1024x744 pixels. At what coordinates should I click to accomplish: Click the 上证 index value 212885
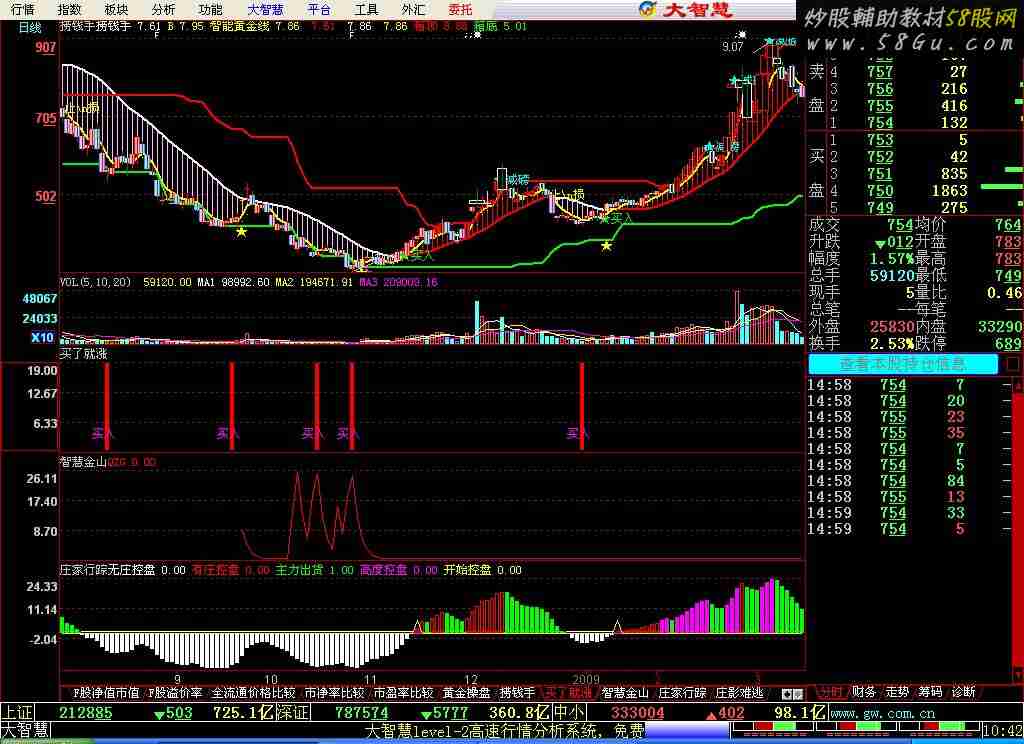click(86, 713)
